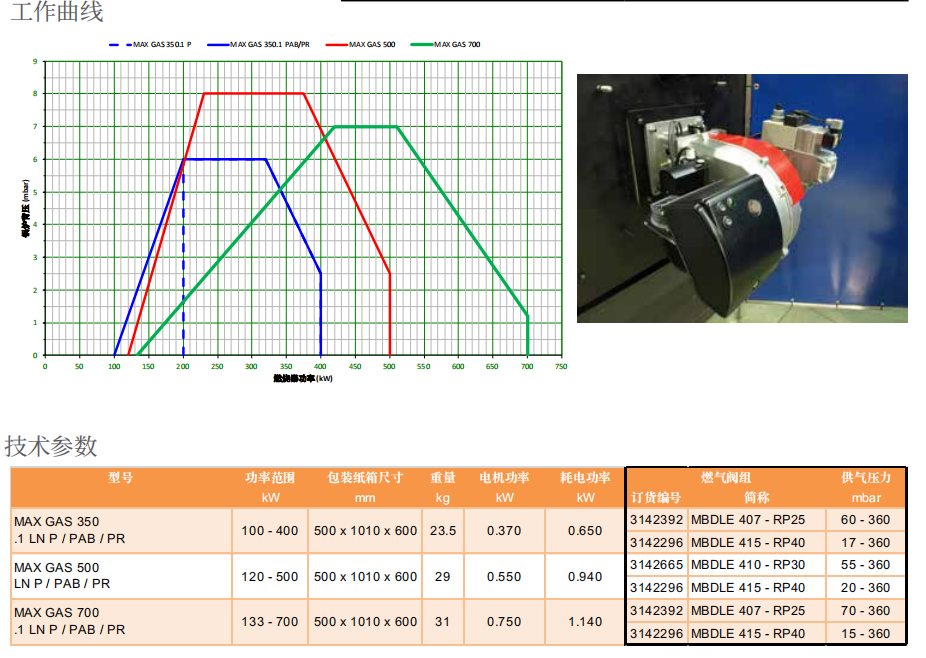Select the '工作曲线' heading
Viewport: 926px width, 658px height.
click(57, 11)
